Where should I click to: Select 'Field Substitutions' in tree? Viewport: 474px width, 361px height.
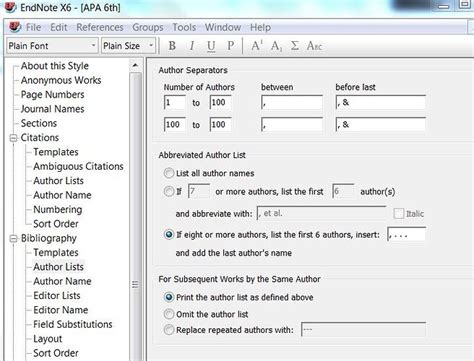[x=73, y=324]
